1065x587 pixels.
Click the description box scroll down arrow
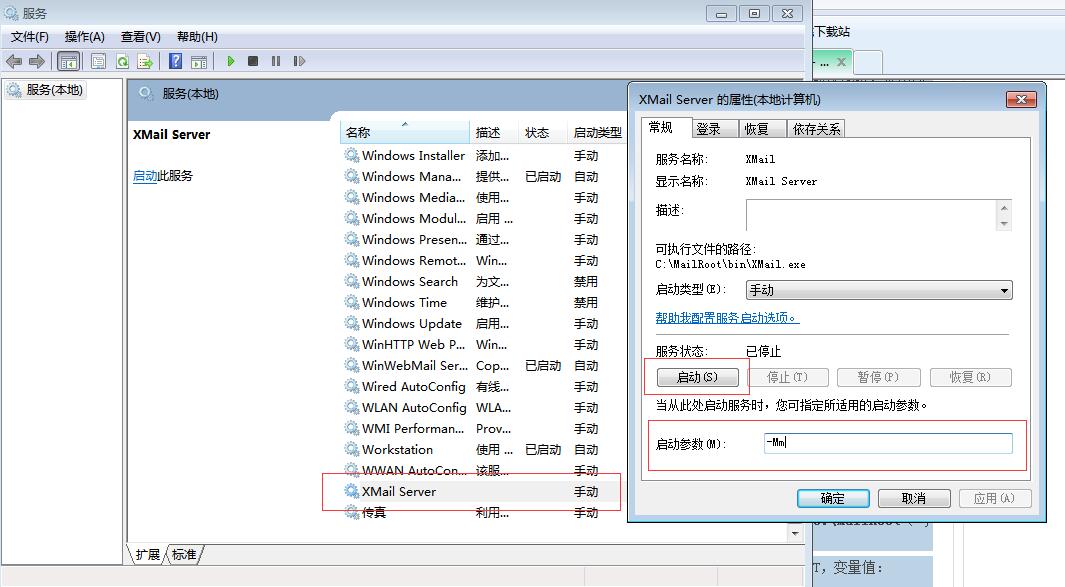1004,224
